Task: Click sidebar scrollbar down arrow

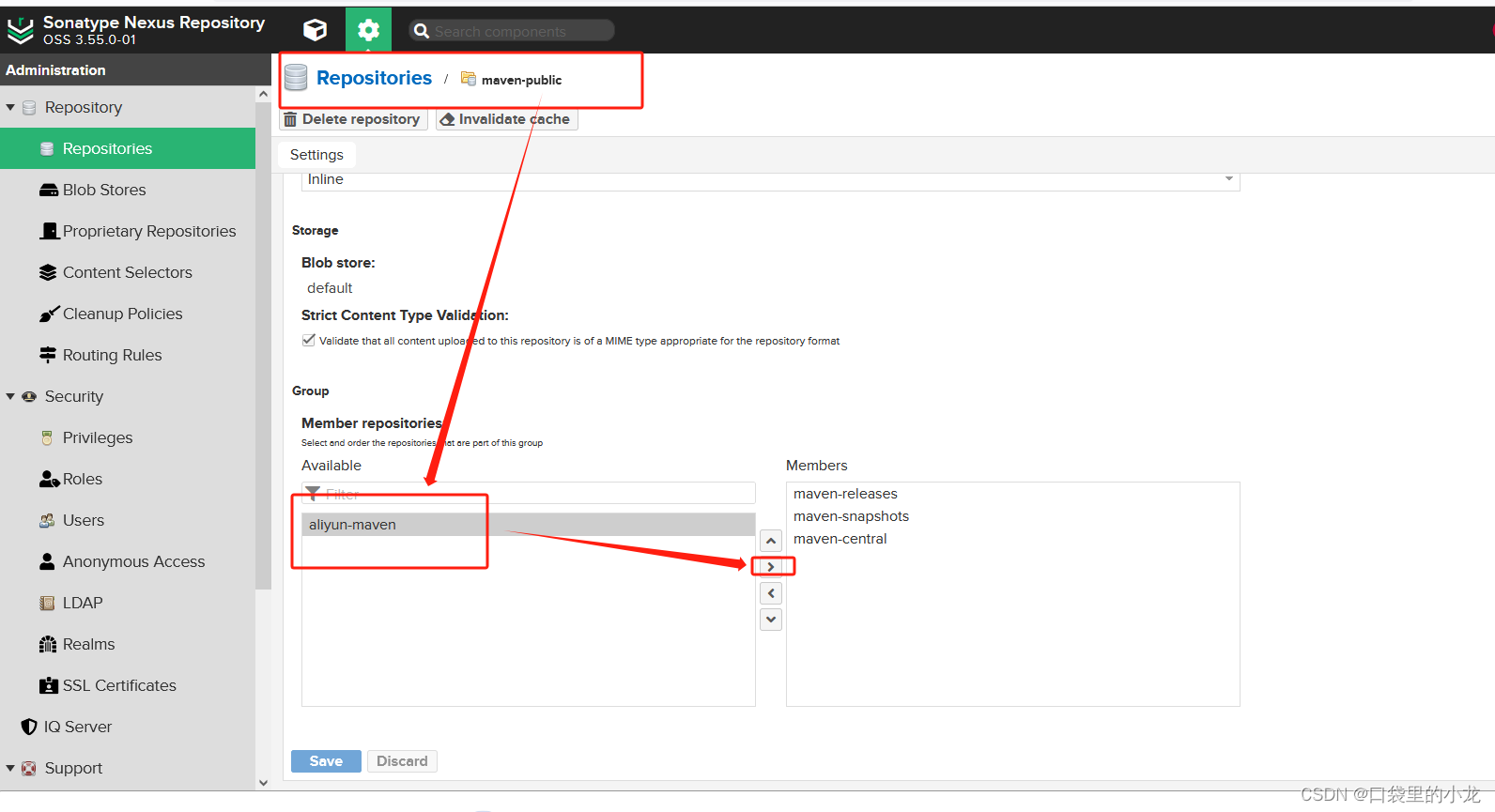Action: (263, 782)
